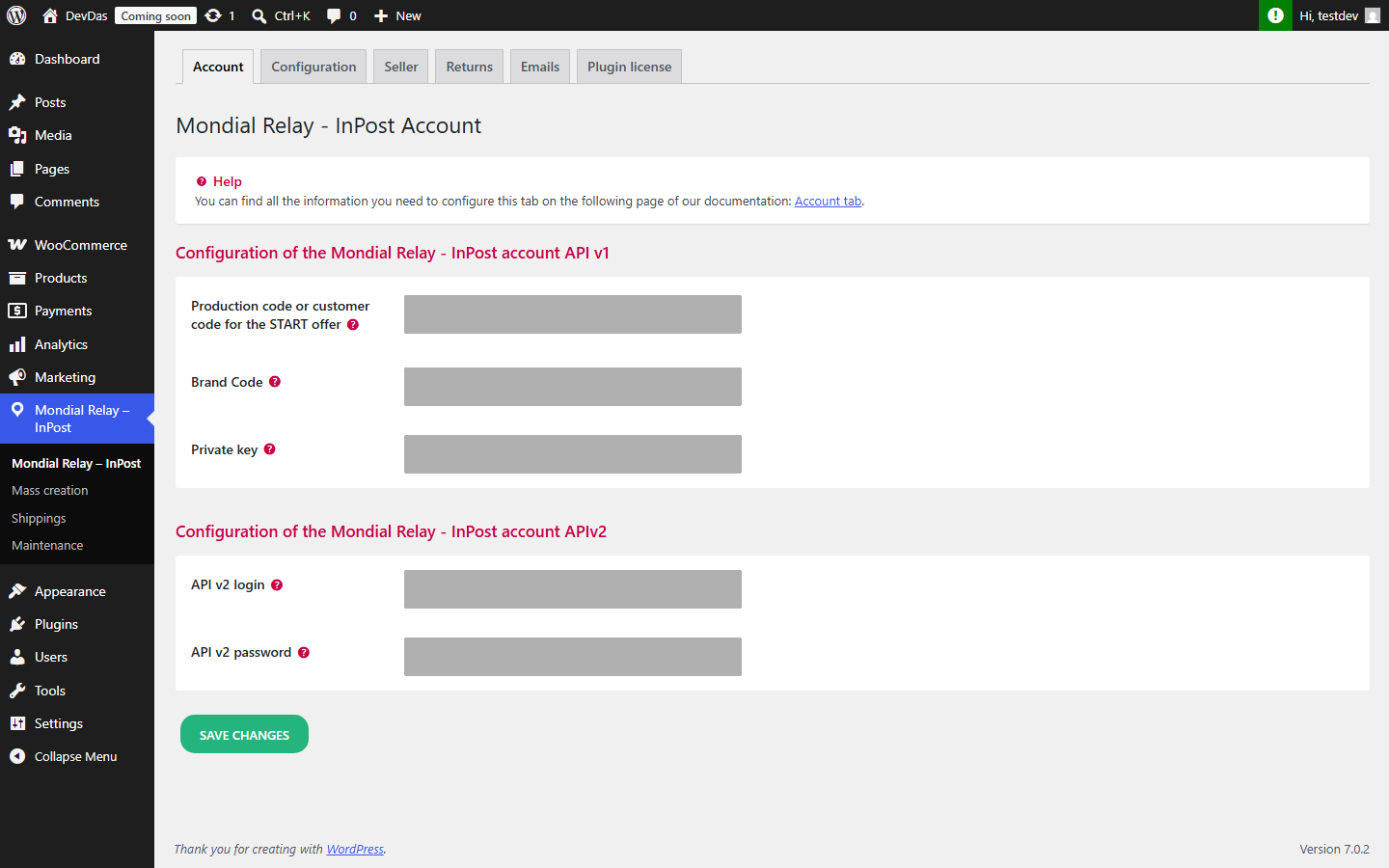Click the comments bubble in admin bar
The height and width of the screenshot is (868, 1389).
click(x=334, y=15)
